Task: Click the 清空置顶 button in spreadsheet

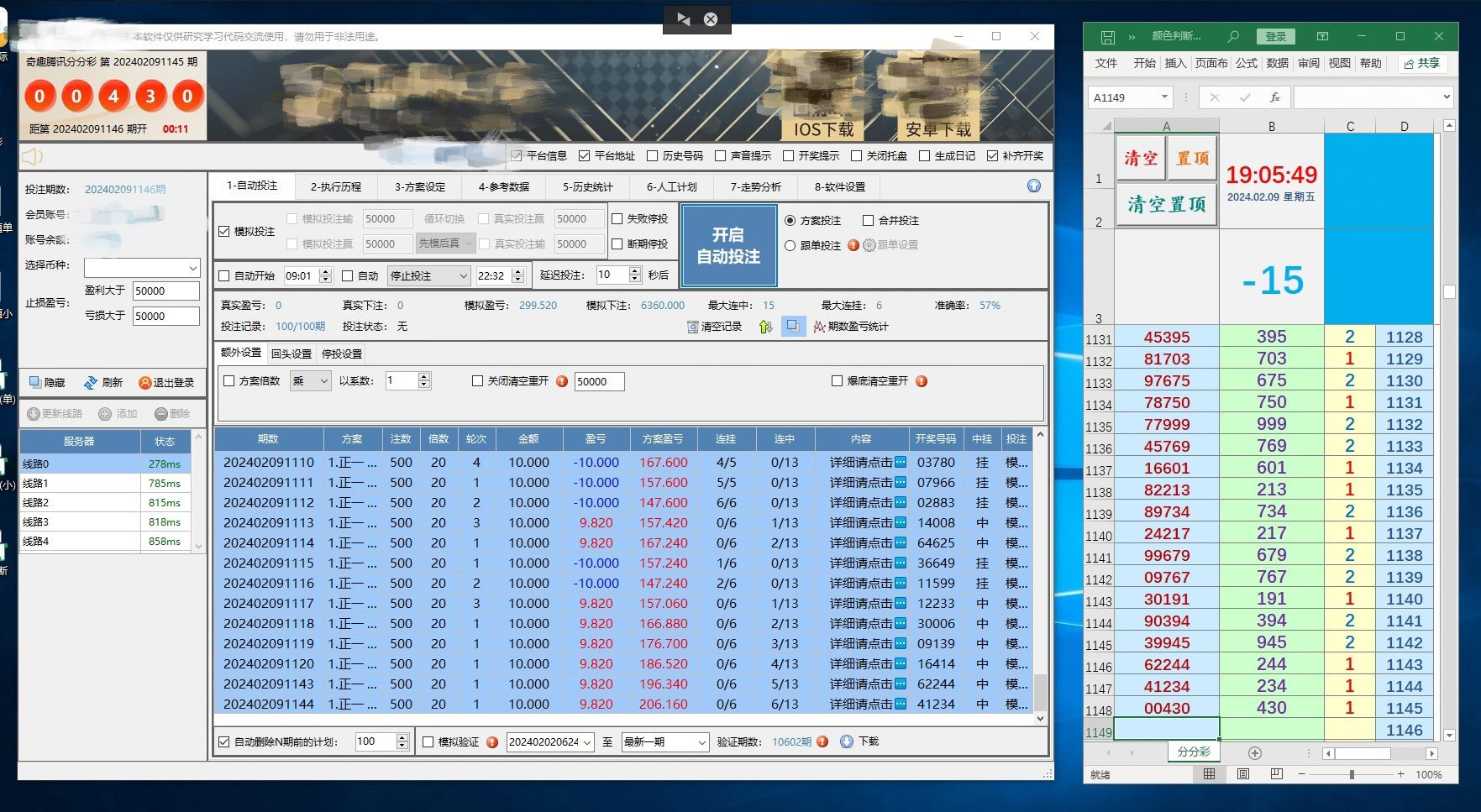Action: click(1166, 204)
